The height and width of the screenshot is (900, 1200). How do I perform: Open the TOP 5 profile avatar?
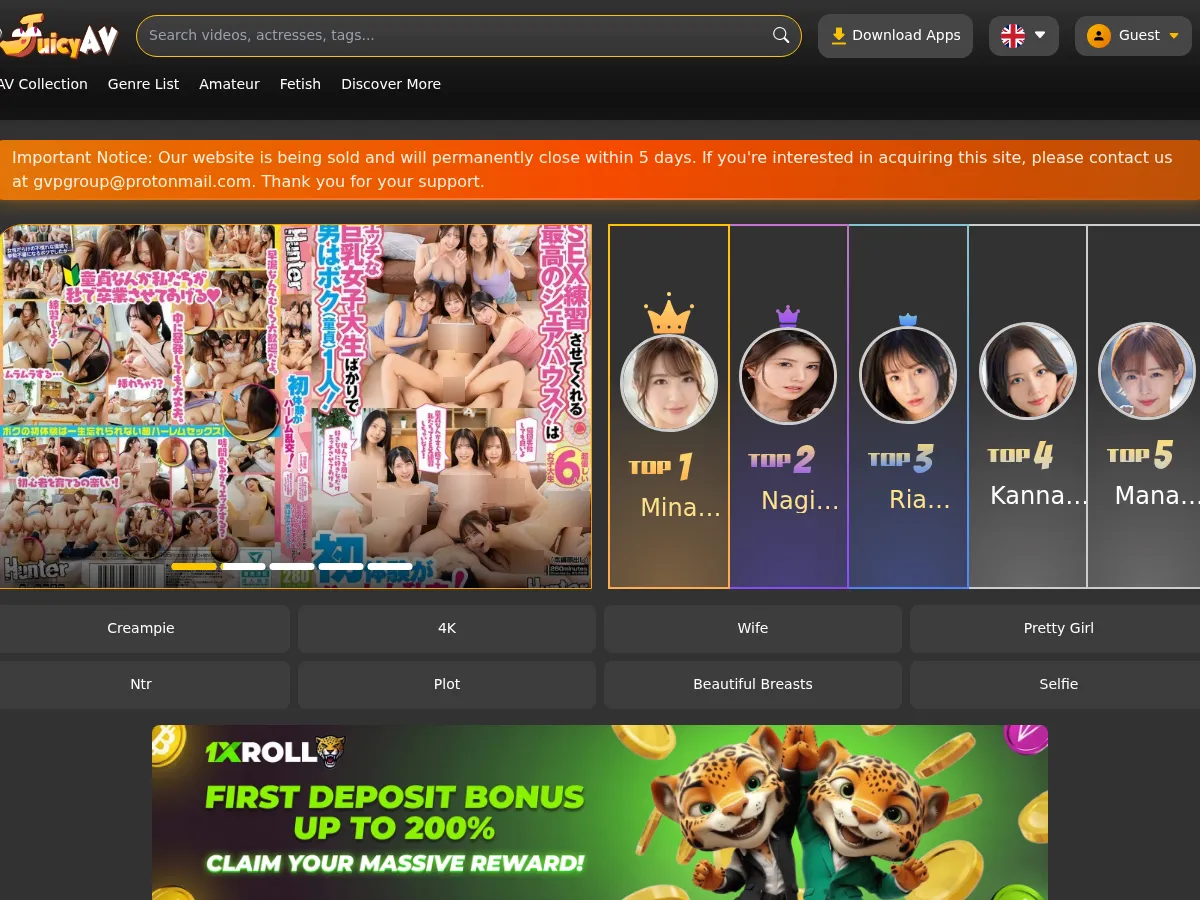point(1147,371)
